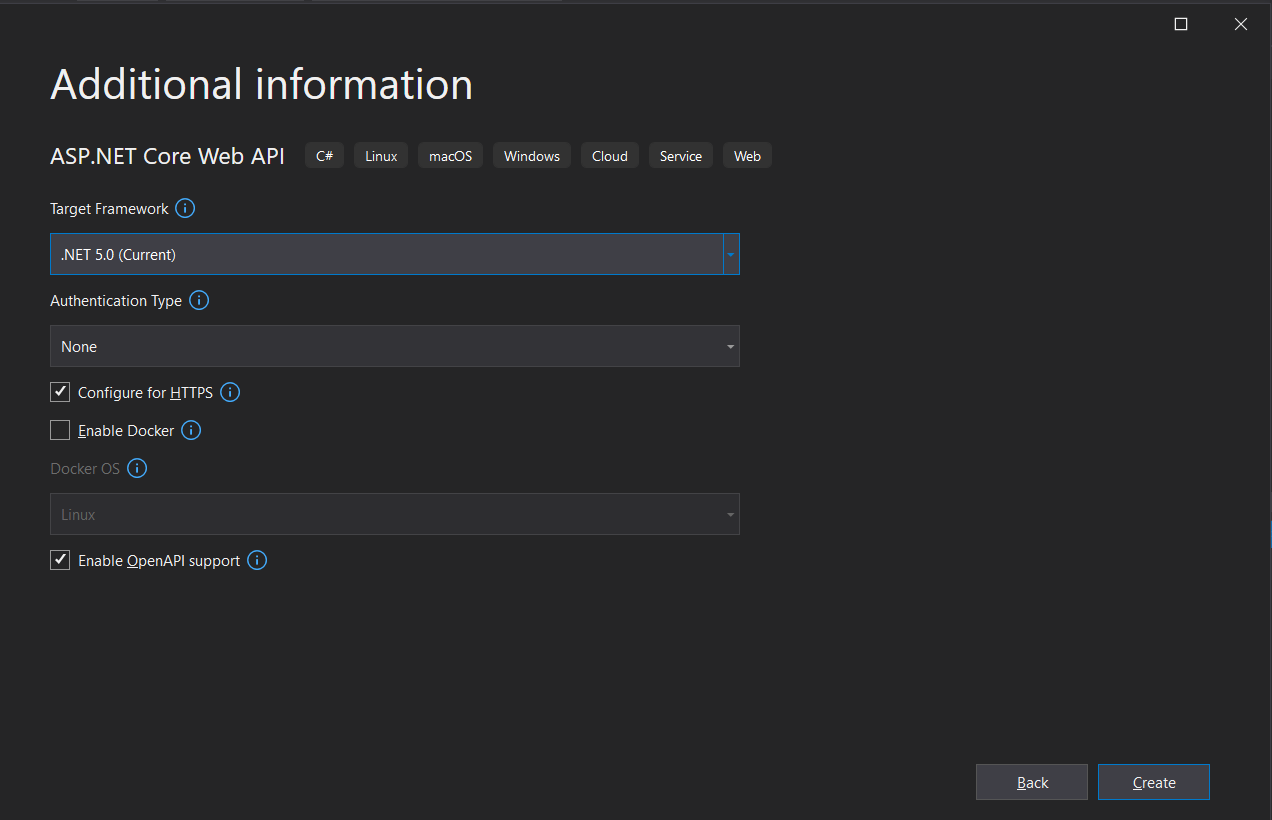View info about Enable OpenAPI support
The height and width of the screenshot is (820, 1272).
point(257,560)
